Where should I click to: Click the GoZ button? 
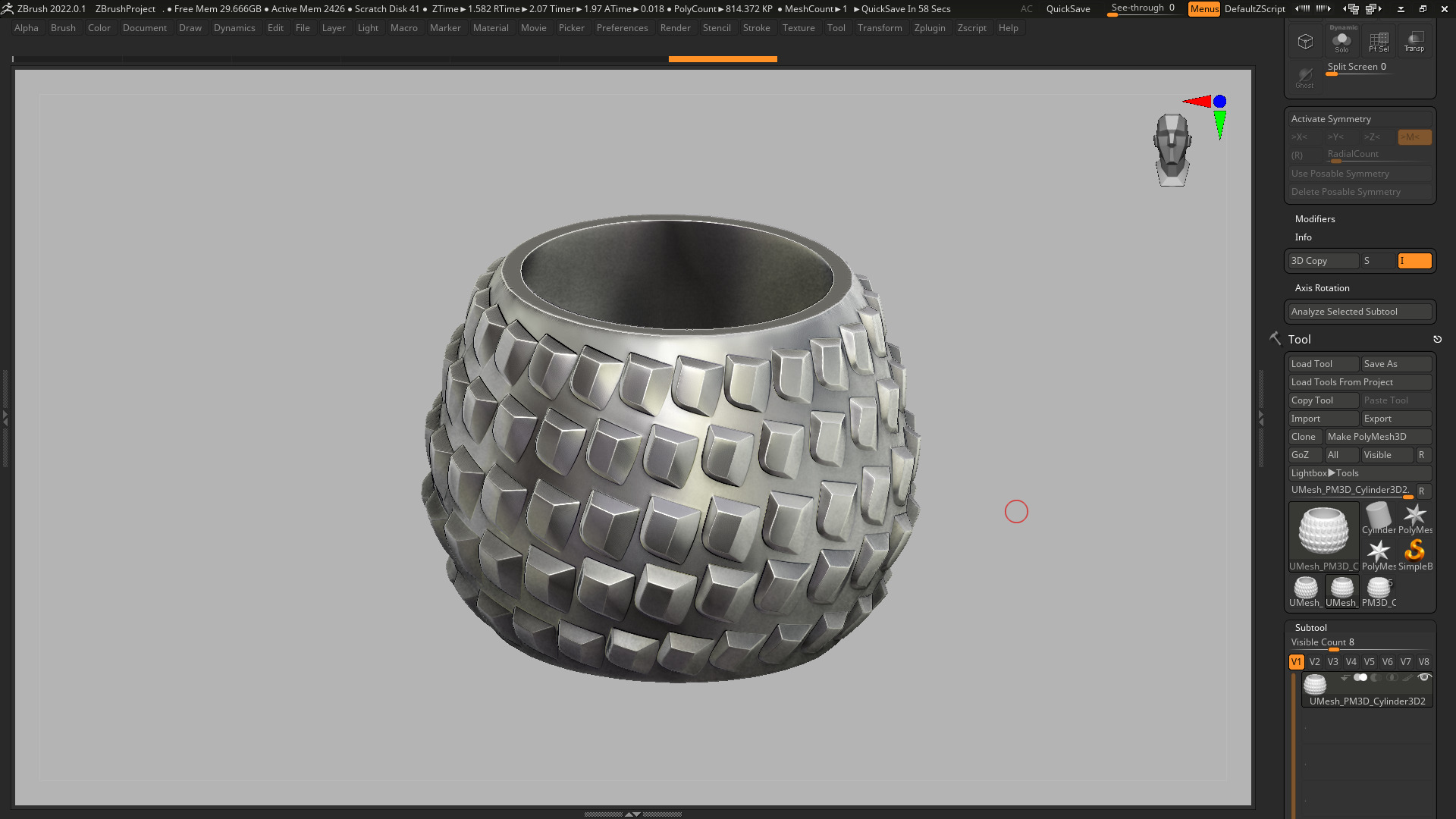1306,455
